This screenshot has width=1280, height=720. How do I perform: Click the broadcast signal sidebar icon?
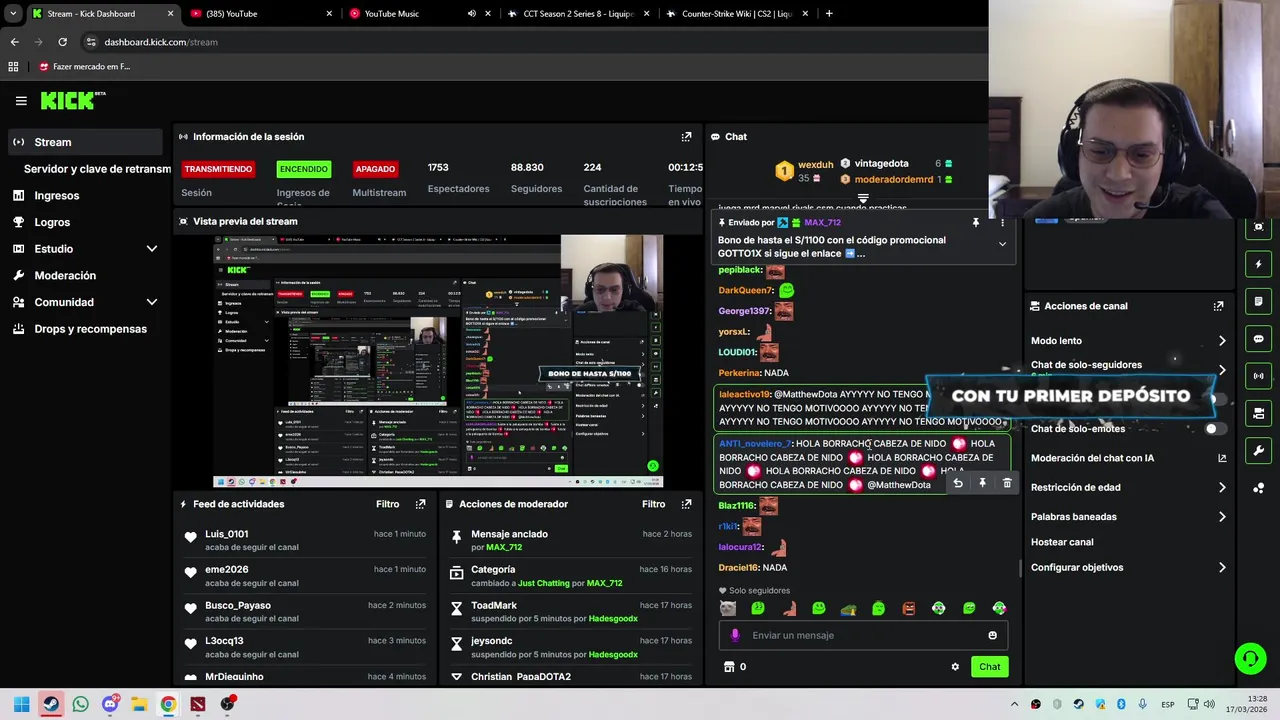[x=1258, y=376]
